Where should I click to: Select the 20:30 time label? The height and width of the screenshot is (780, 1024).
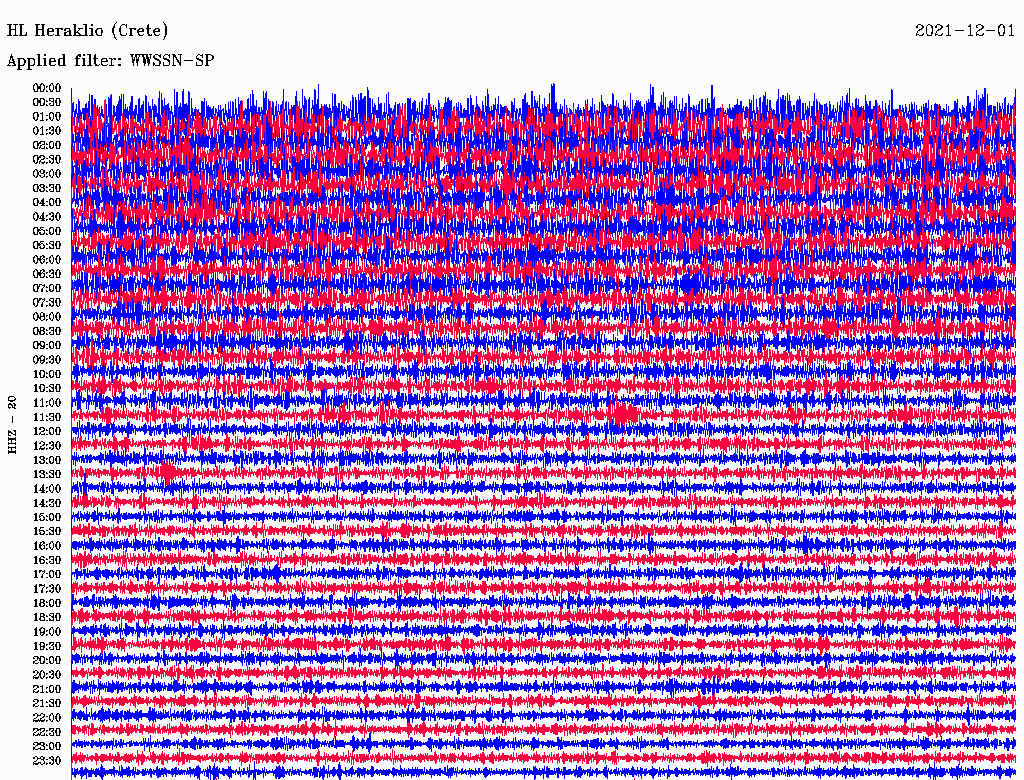pos(46,675)
